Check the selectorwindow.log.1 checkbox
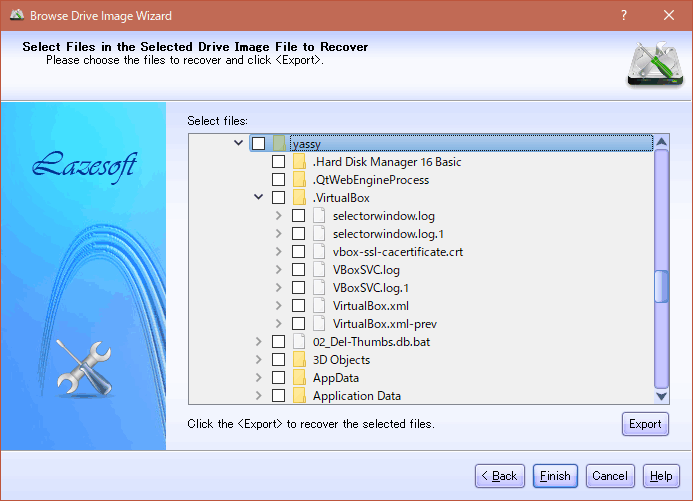 (x=298, y=233)
